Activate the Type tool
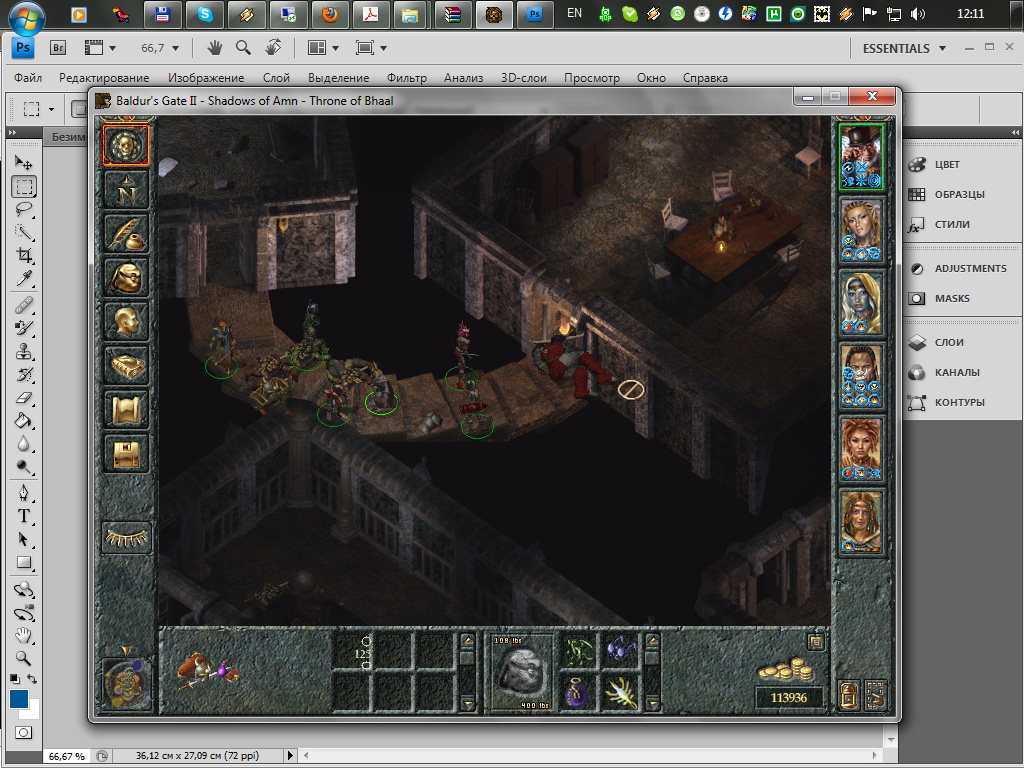Image resolution: width=1024 pixels, height=768 pixels. (24, 516)
